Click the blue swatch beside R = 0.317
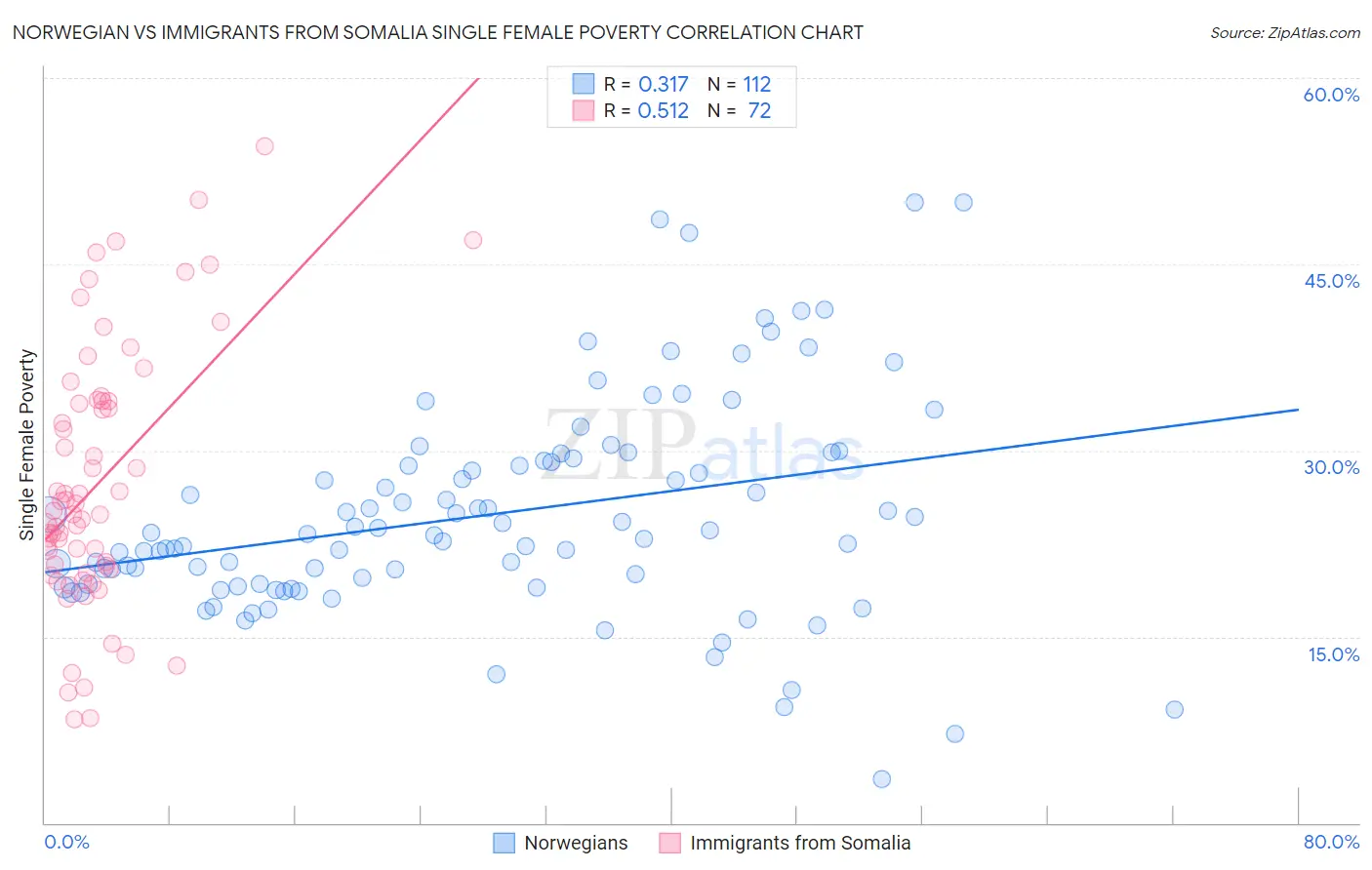 [583, 84]
